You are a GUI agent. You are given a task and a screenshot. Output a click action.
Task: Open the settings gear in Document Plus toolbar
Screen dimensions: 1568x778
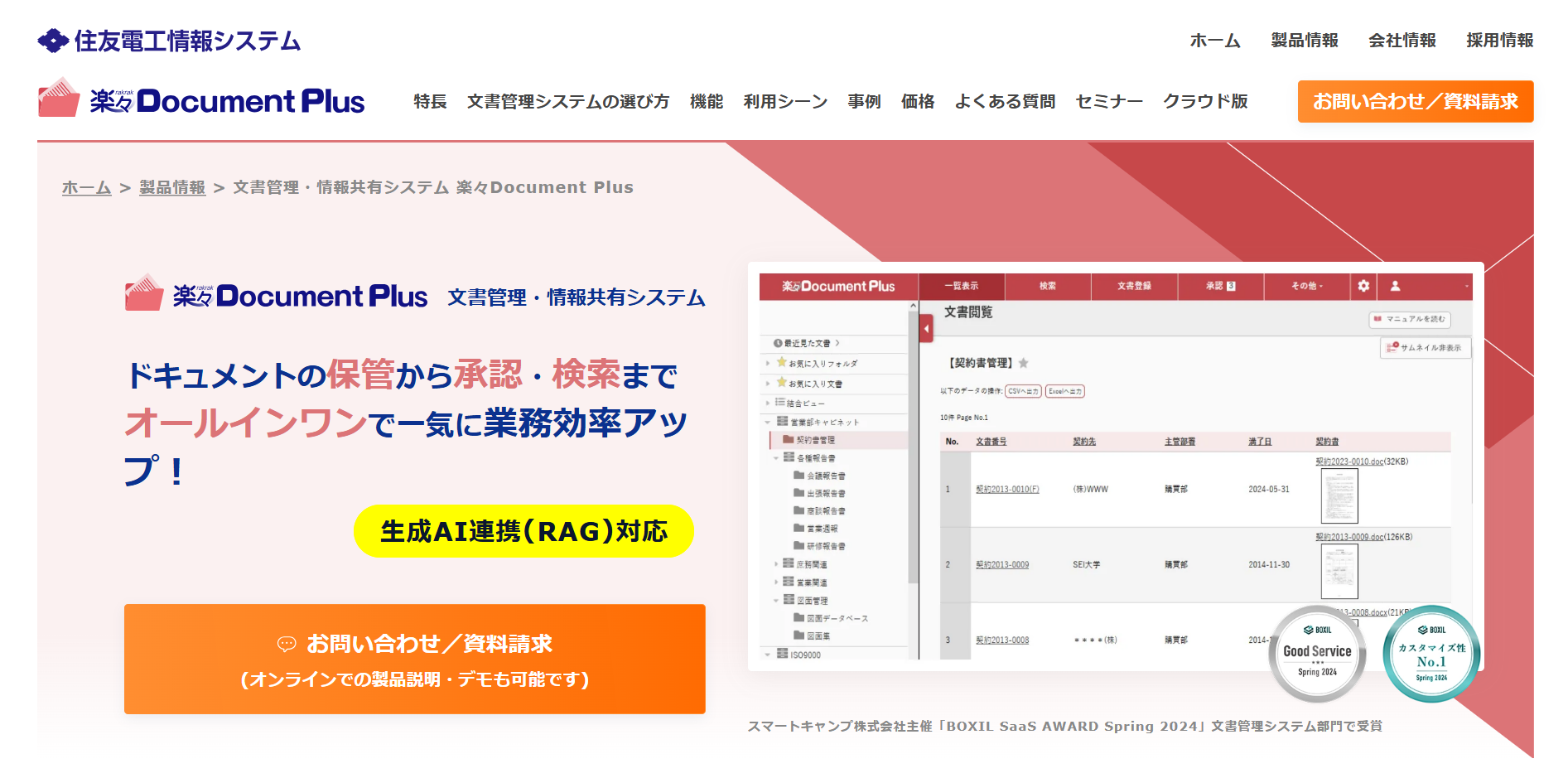pyautogui.click(x=1363, y=287)
